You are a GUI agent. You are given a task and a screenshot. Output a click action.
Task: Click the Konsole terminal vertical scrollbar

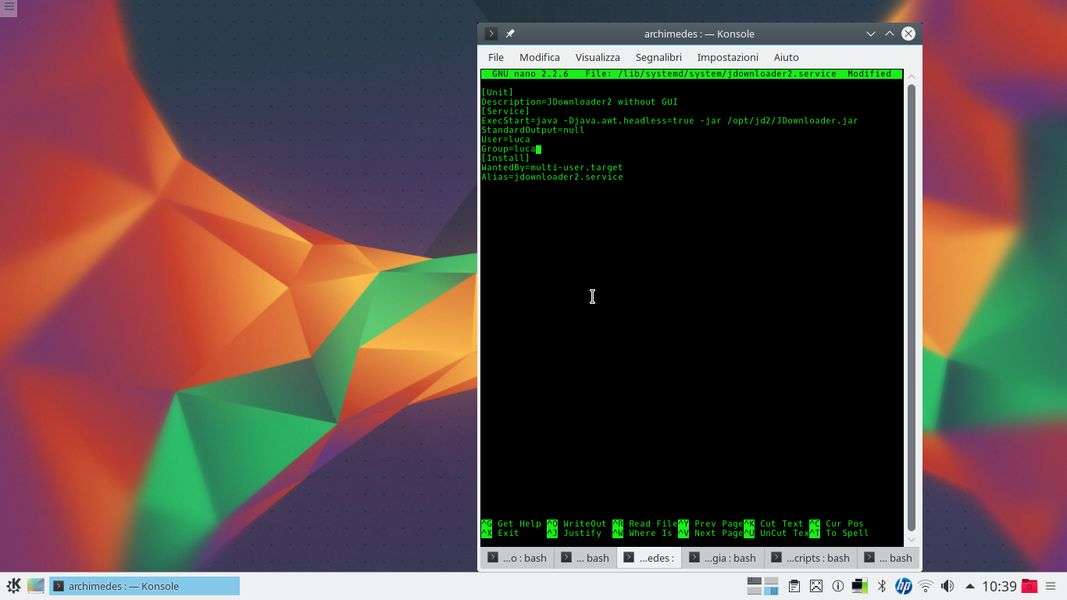[x=911, y=300]
